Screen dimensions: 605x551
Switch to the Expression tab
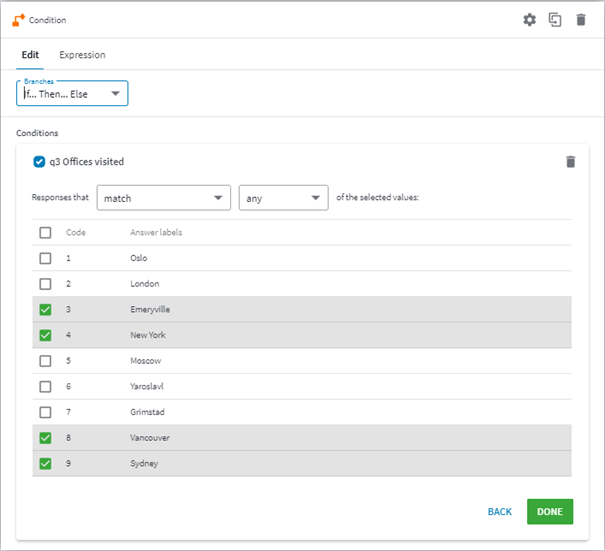(x=82, y=55)
